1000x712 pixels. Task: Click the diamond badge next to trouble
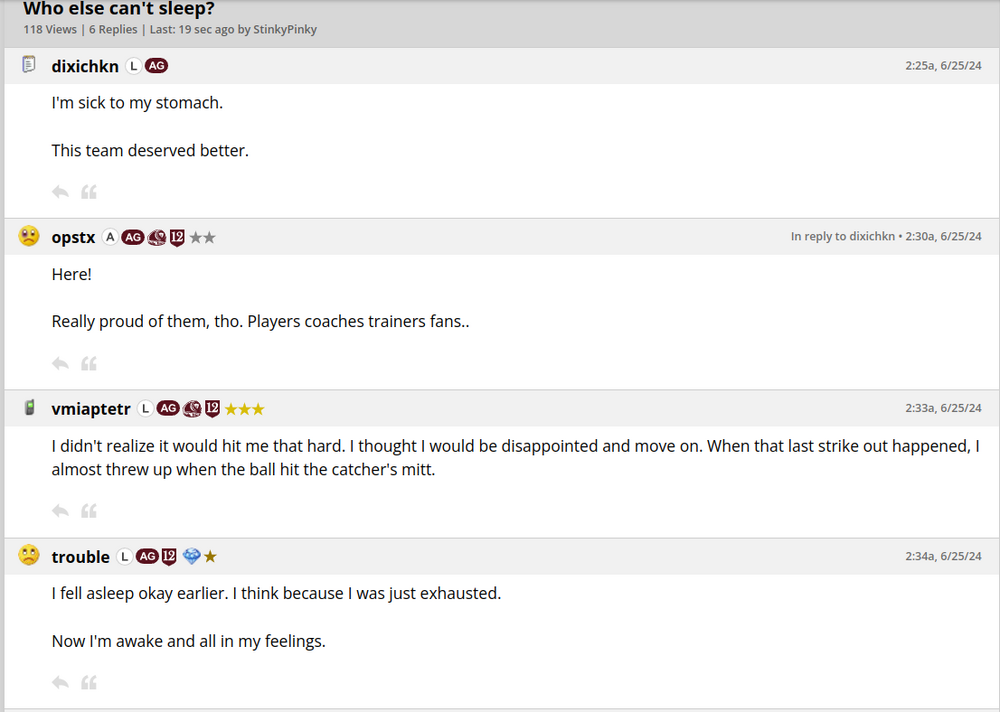pyautogui.click(x=192, y=556)
